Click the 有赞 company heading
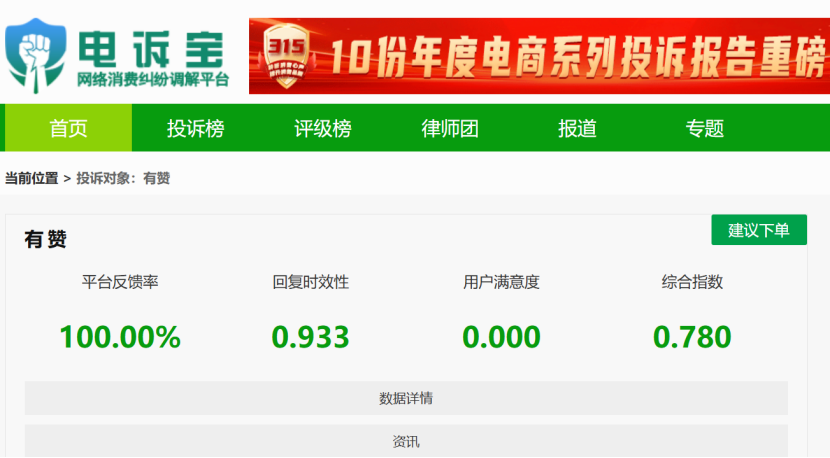This screenshot has height=458, width=830. (46, 239)
